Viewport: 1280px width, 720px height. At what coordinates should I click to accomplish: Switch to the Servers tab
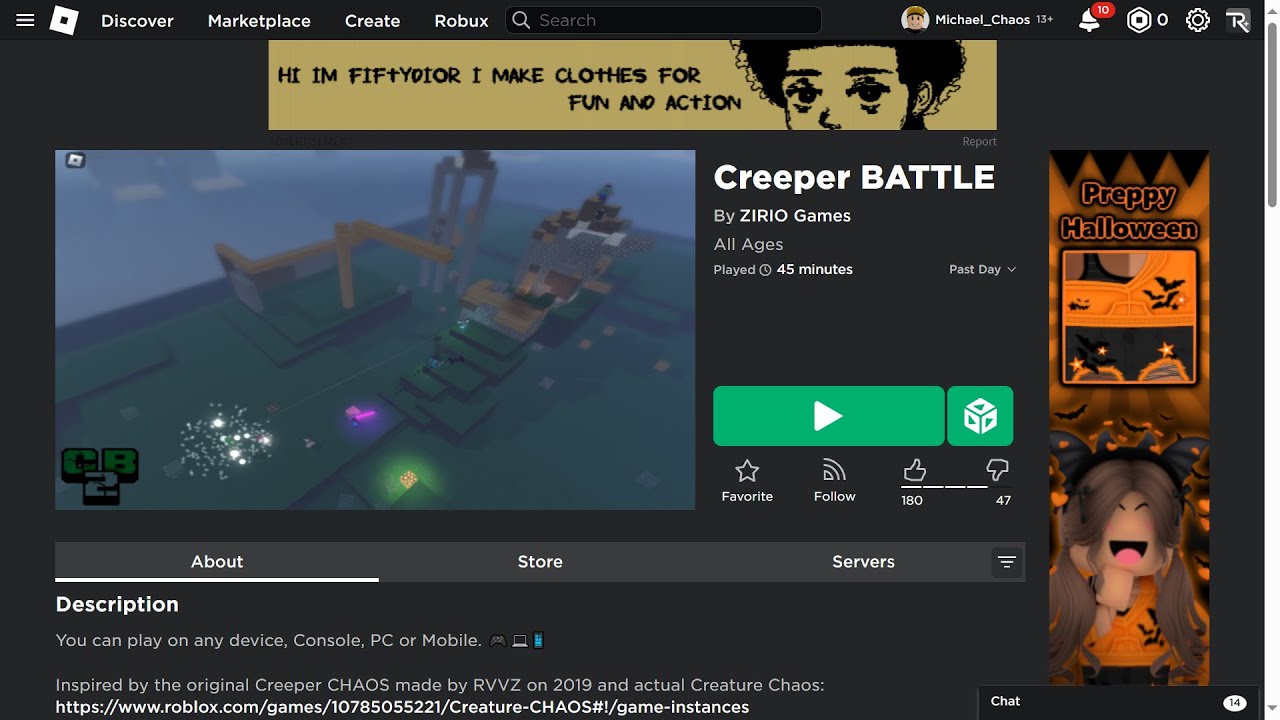[863, 562]
